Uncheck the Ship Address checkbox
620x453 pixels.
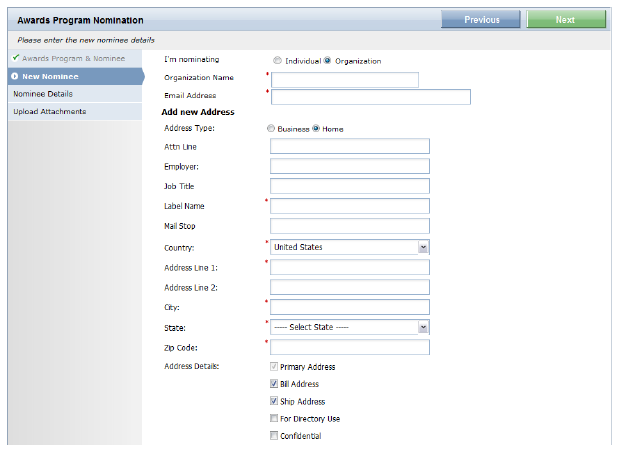274,401
